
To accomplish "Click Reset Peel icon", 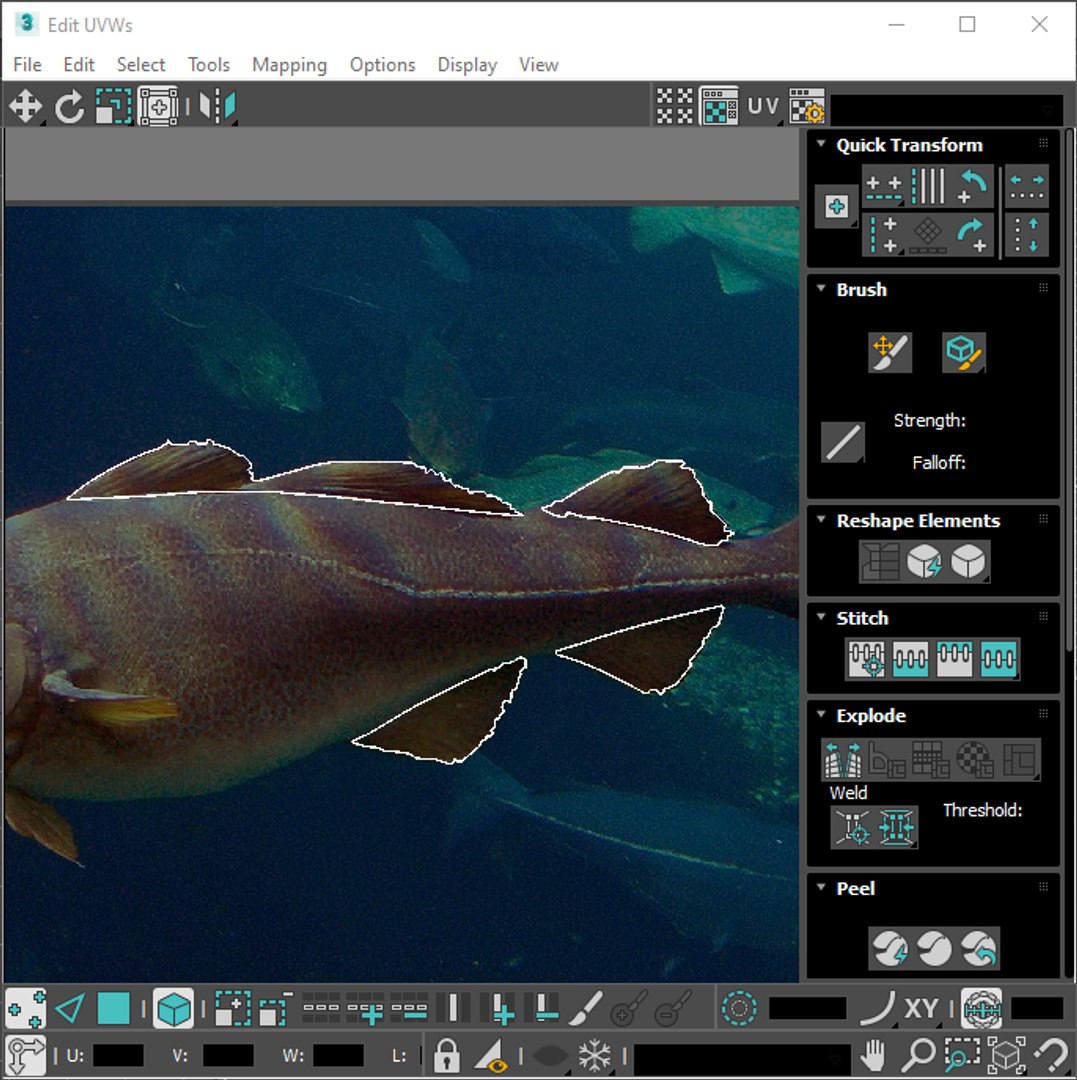I will [x=979, y=948].
